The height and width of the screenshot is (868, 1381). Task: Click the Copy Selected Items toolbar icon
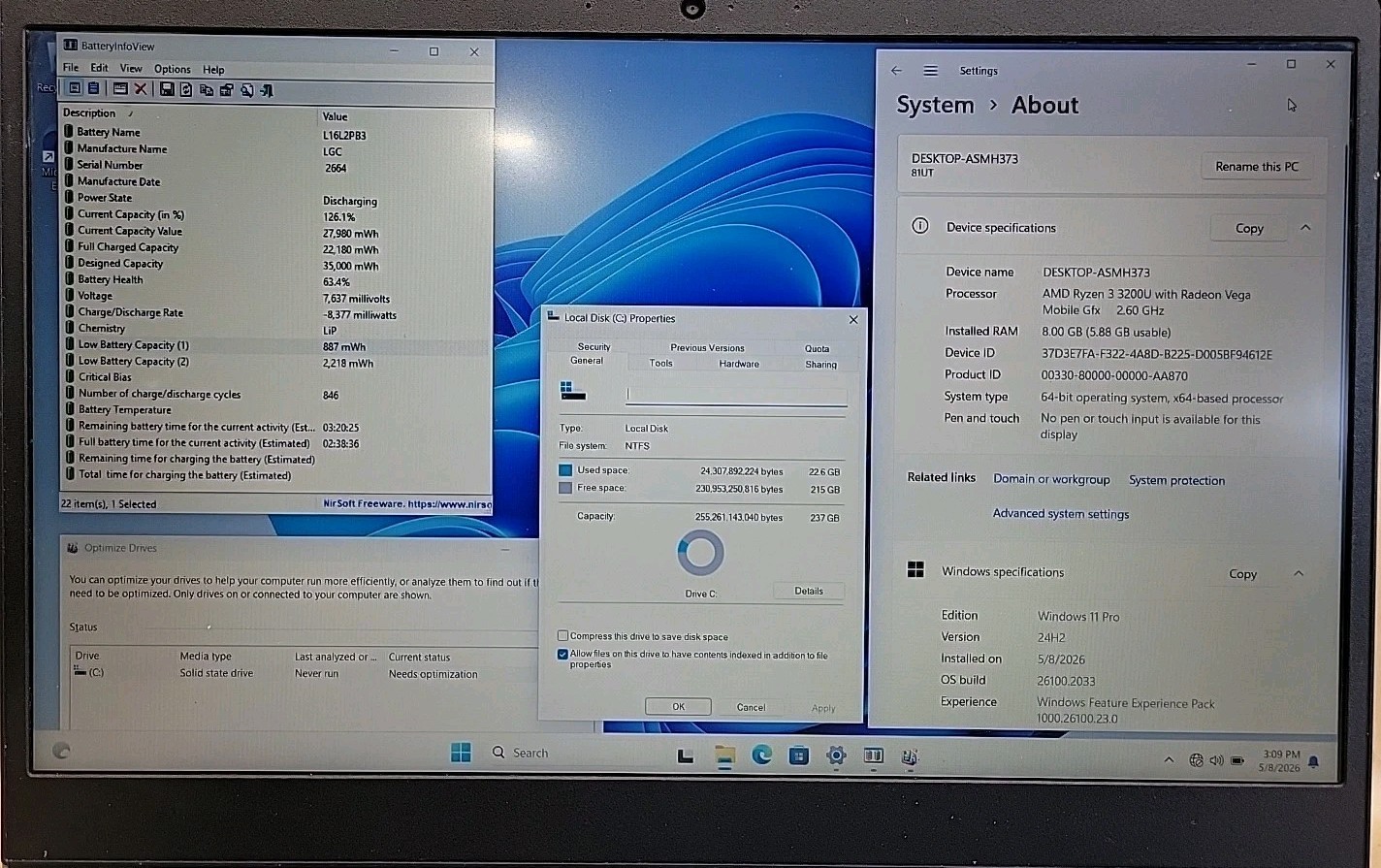point(207,89)
